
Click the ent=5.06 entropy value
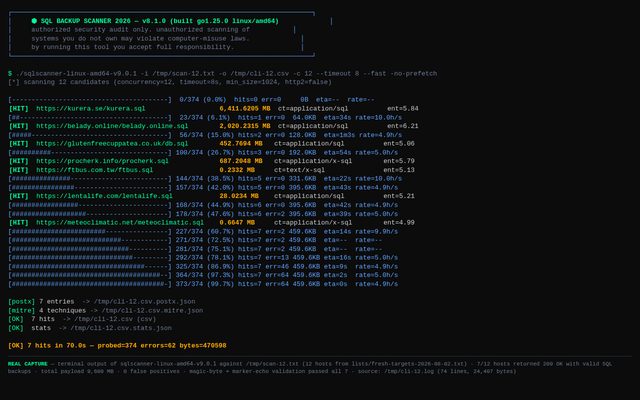pos(399,144)
